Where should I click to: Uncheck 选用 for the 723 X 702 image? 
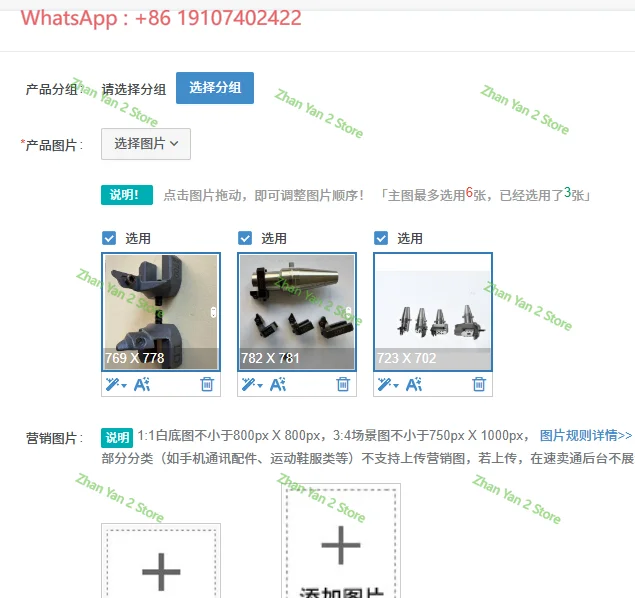(381, 238)
